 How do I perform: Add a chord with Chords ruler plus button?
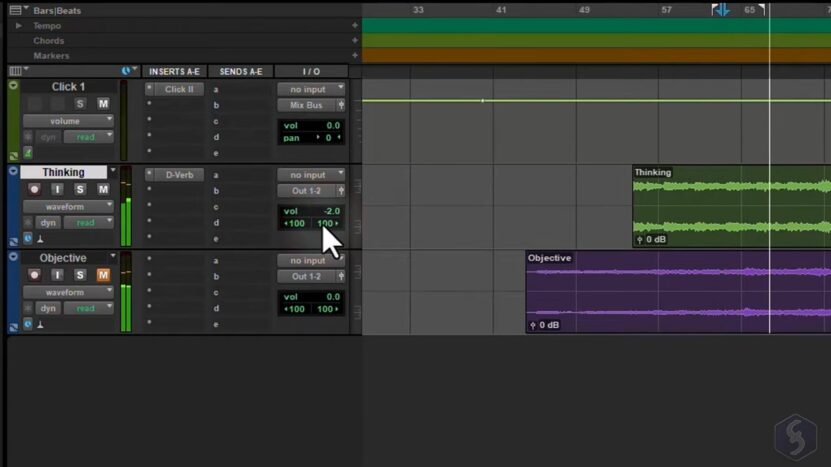click(x=355, y=40)
